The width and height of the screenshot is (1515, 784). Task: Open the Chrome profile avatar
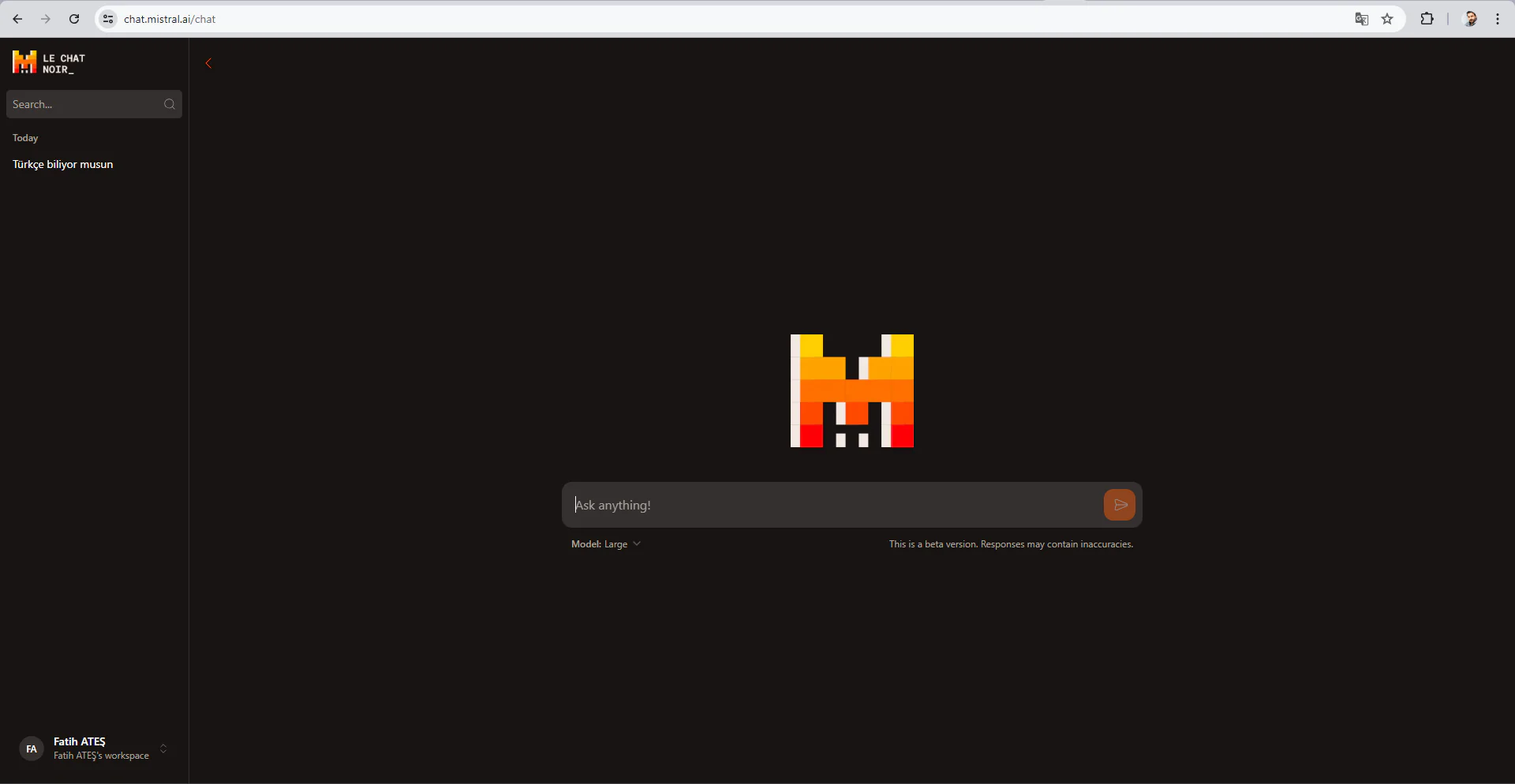[1471, 19]
